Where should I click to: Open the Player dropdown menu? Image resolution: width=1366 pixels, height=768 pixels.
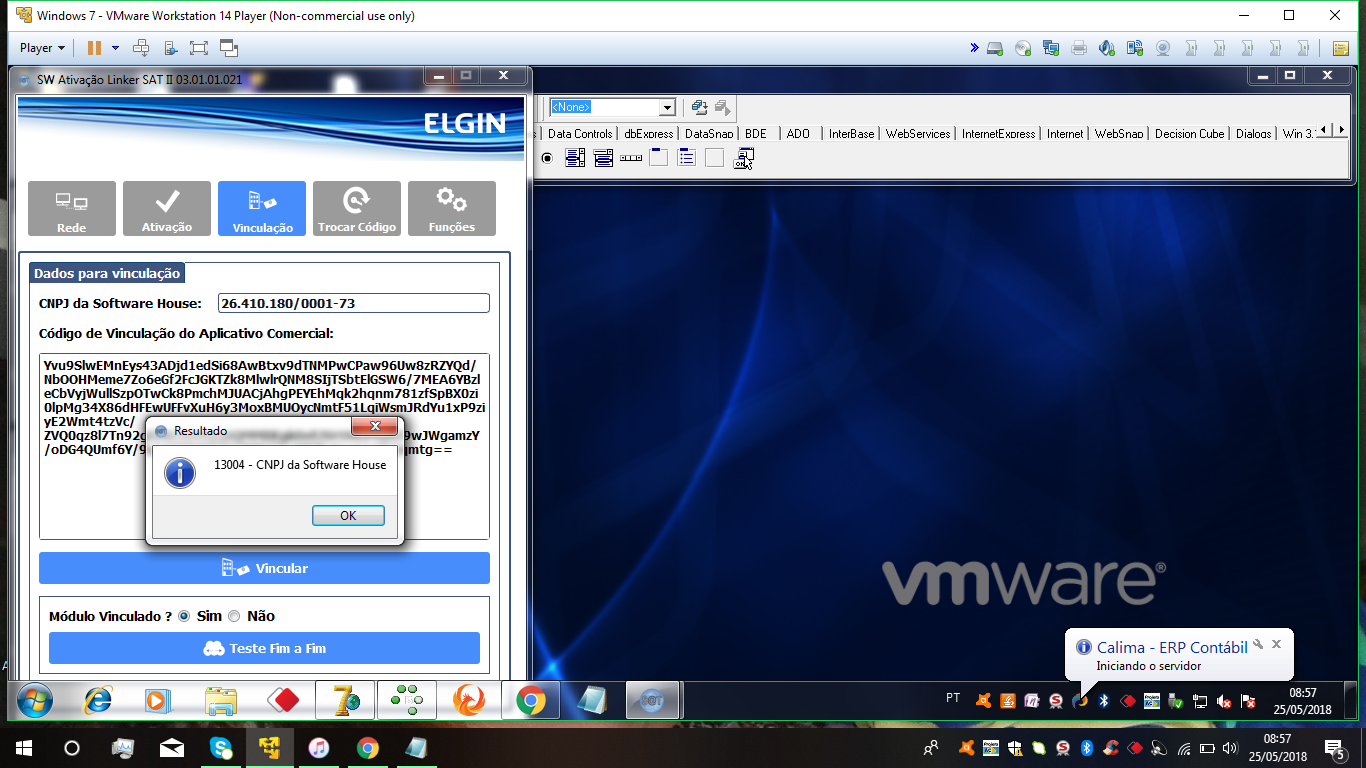pos(42,48)
